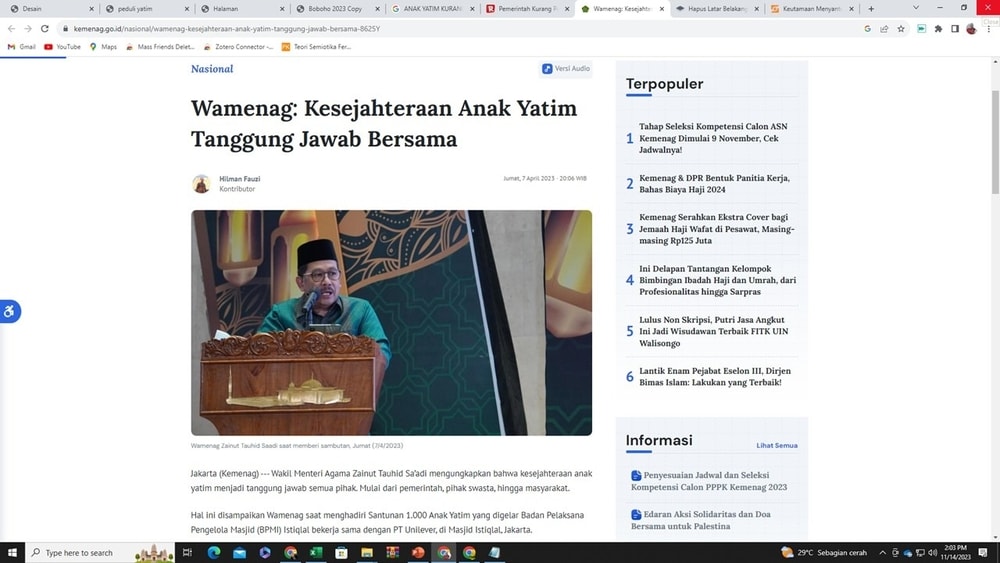
Task: Switch to the Halaman tab
Action: 240,9
